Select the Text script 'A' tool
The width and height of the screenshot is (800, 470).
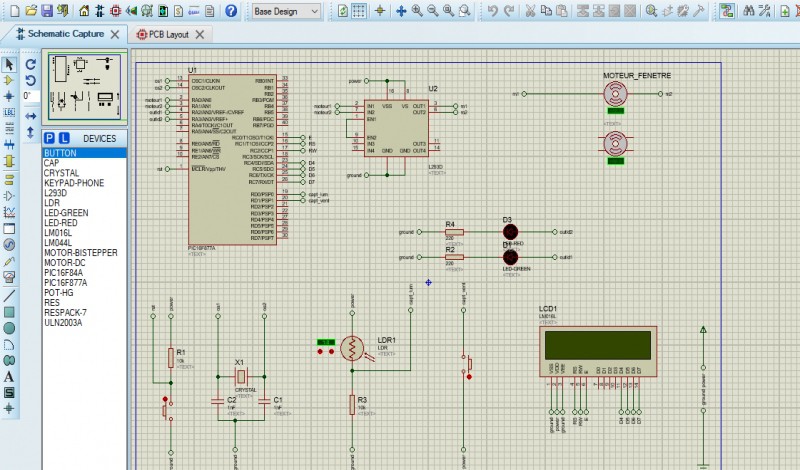click(9, 376)
